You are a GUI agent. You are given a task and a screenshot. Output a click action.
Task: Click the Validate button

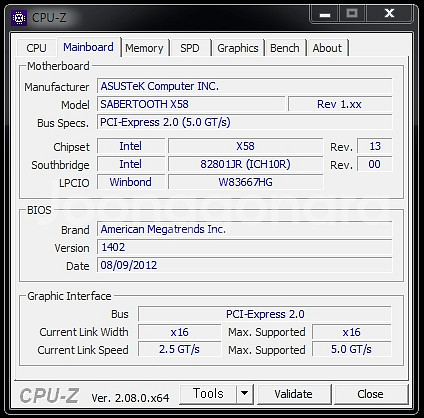(294, 394)
